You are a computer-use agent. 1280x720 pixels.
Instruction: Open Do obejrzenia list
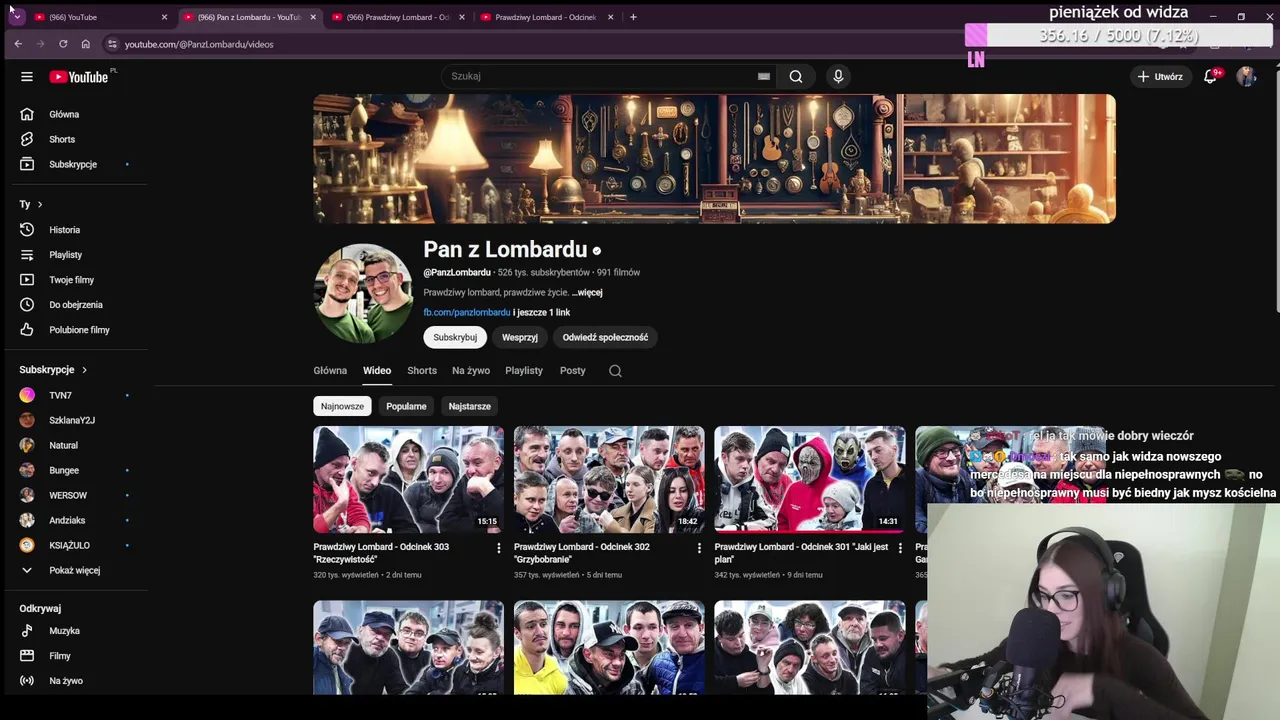tap(74, 305)
